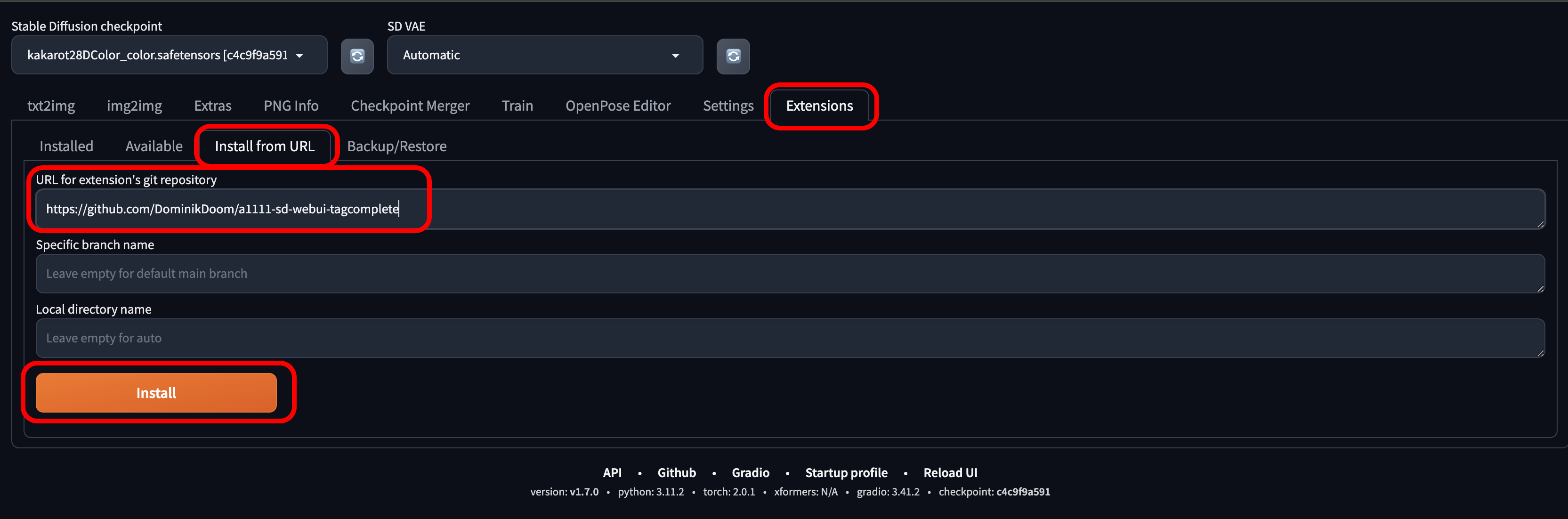Open the Stable Diffusion checkpoint dropdown
The image size is (1568, 519).
[x=169, y=56]
